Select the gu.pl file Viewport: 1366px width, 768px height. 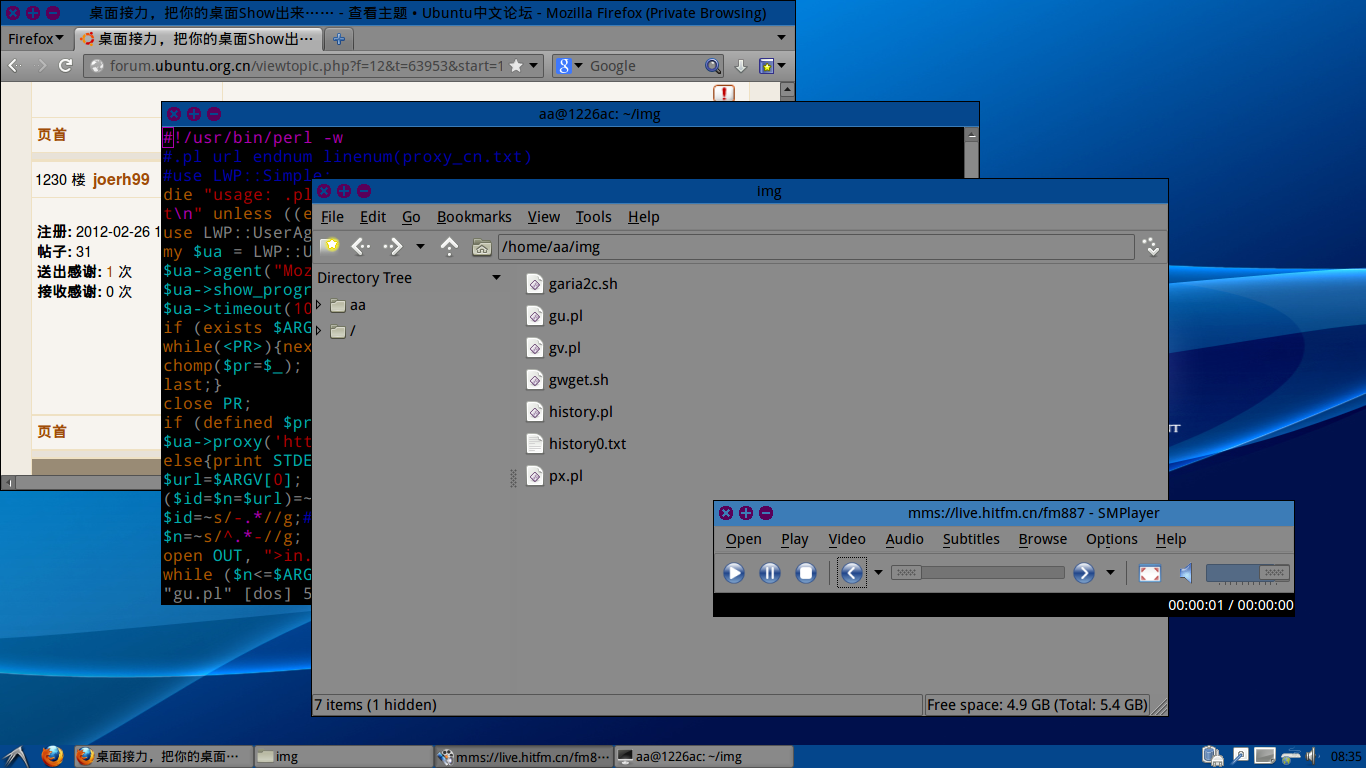(x=554, y=316)
